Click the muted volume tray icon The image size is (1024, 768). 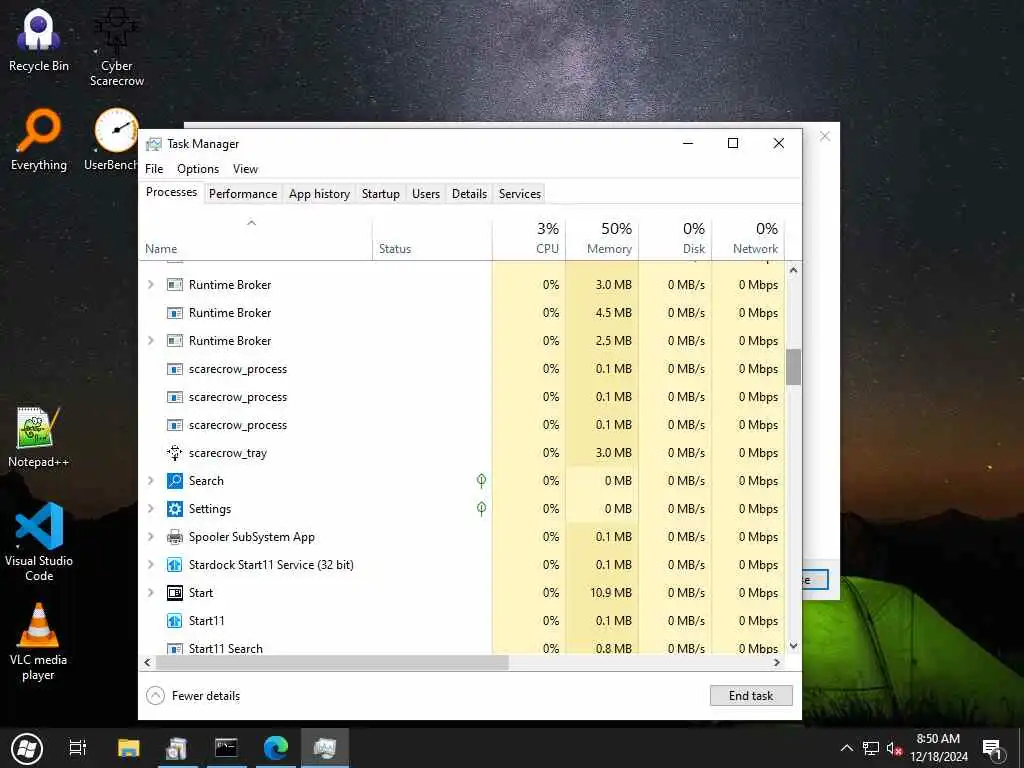894,748
